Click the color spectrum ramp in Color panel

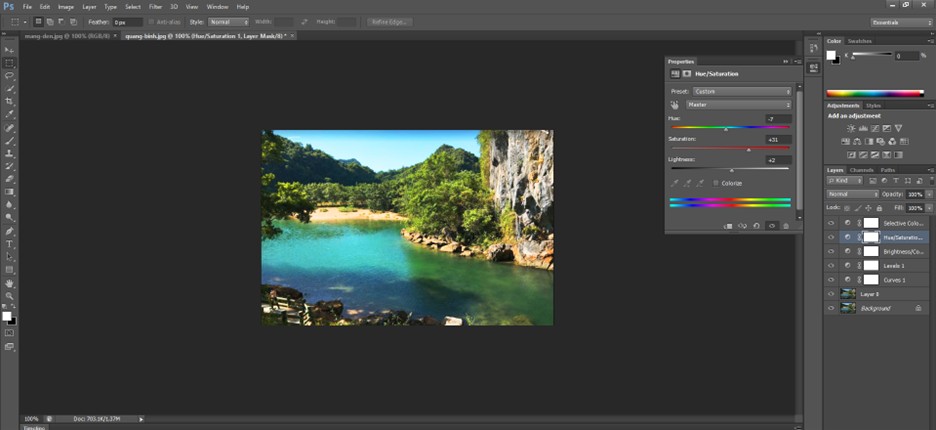875,93
